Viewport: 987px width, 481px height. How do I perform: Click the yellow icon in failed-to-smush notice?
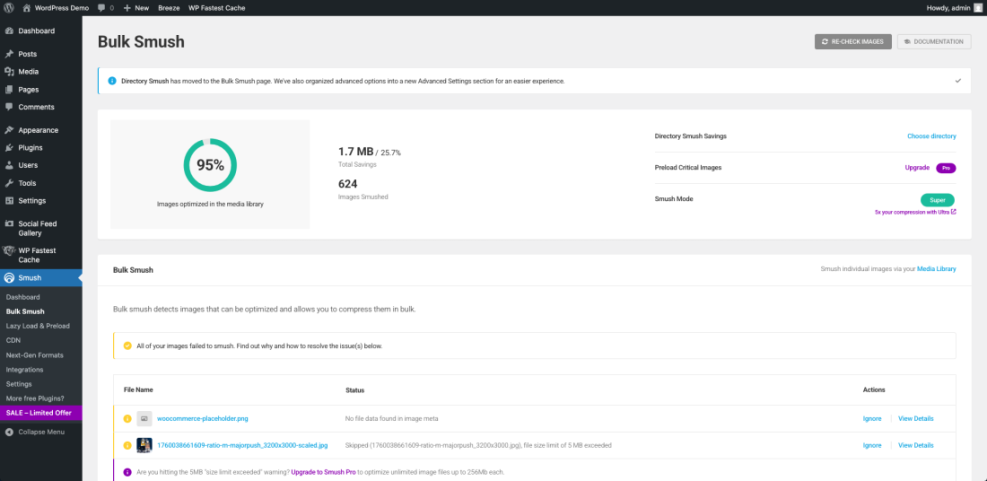[127, 346]
